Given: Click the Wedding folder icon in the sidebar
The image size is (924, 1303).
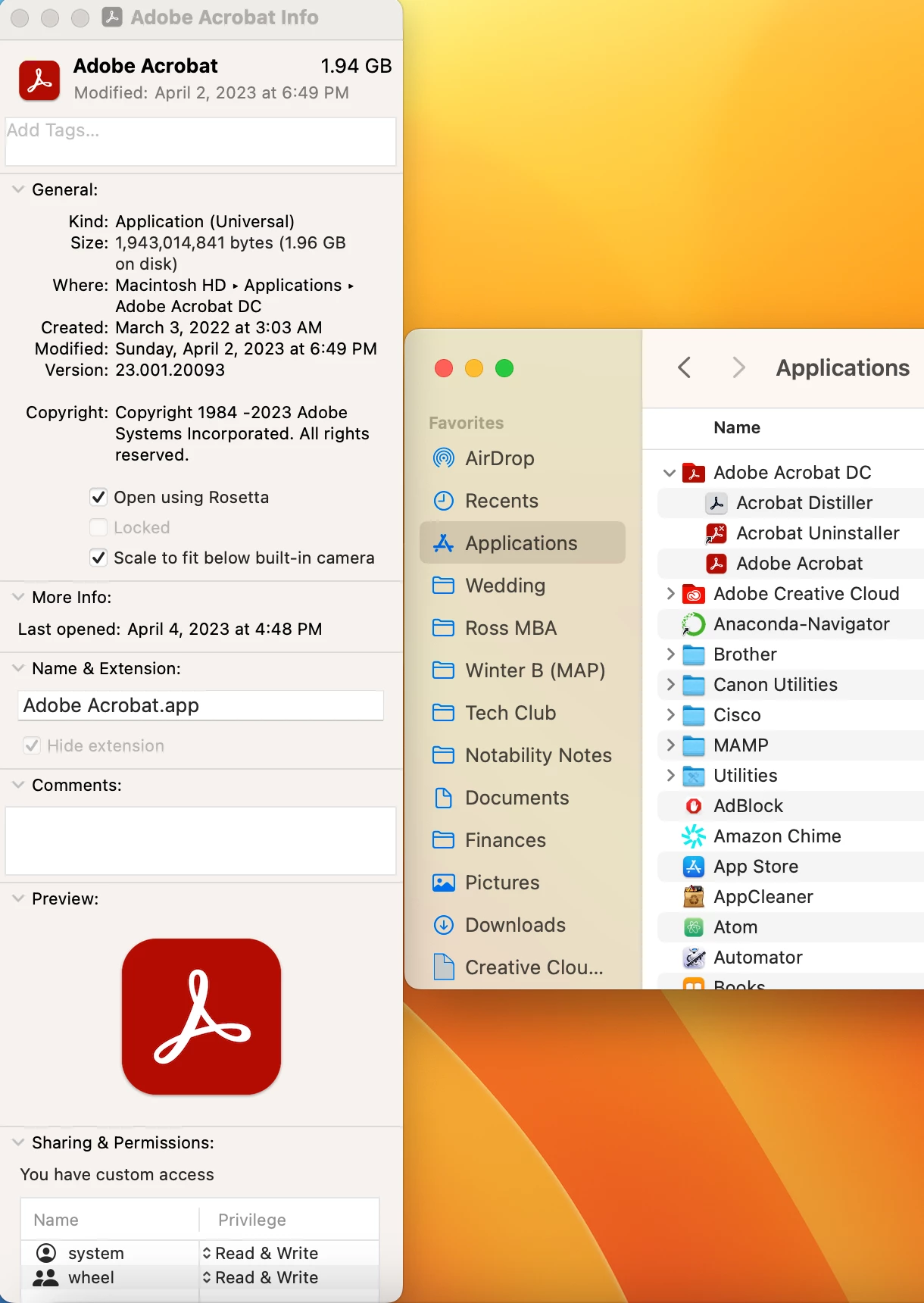Looking at the screenshot, I should pyautogui.click(x=443, y=586).
